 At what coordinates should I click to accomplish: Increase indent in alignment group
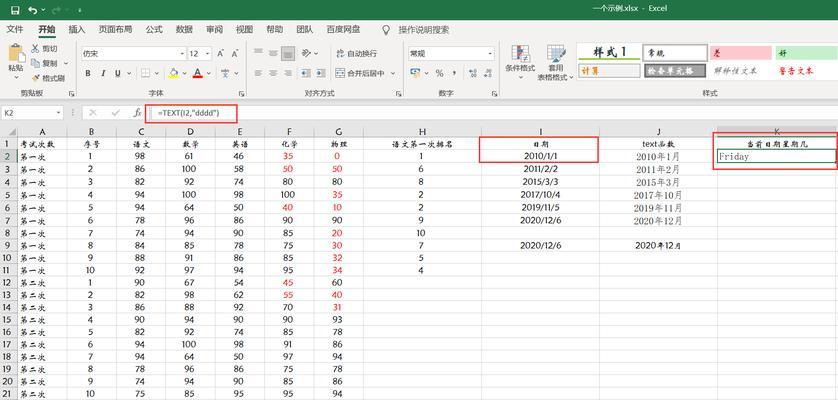click(320, 73)
